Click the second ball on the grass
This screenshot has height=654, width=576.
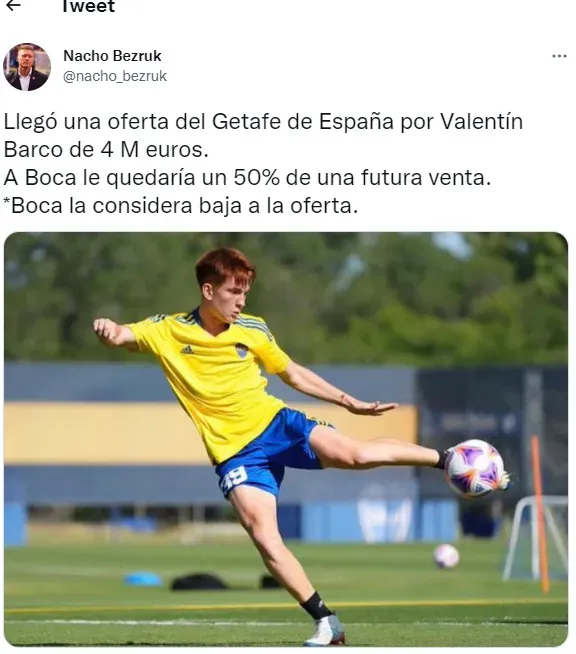446,556
